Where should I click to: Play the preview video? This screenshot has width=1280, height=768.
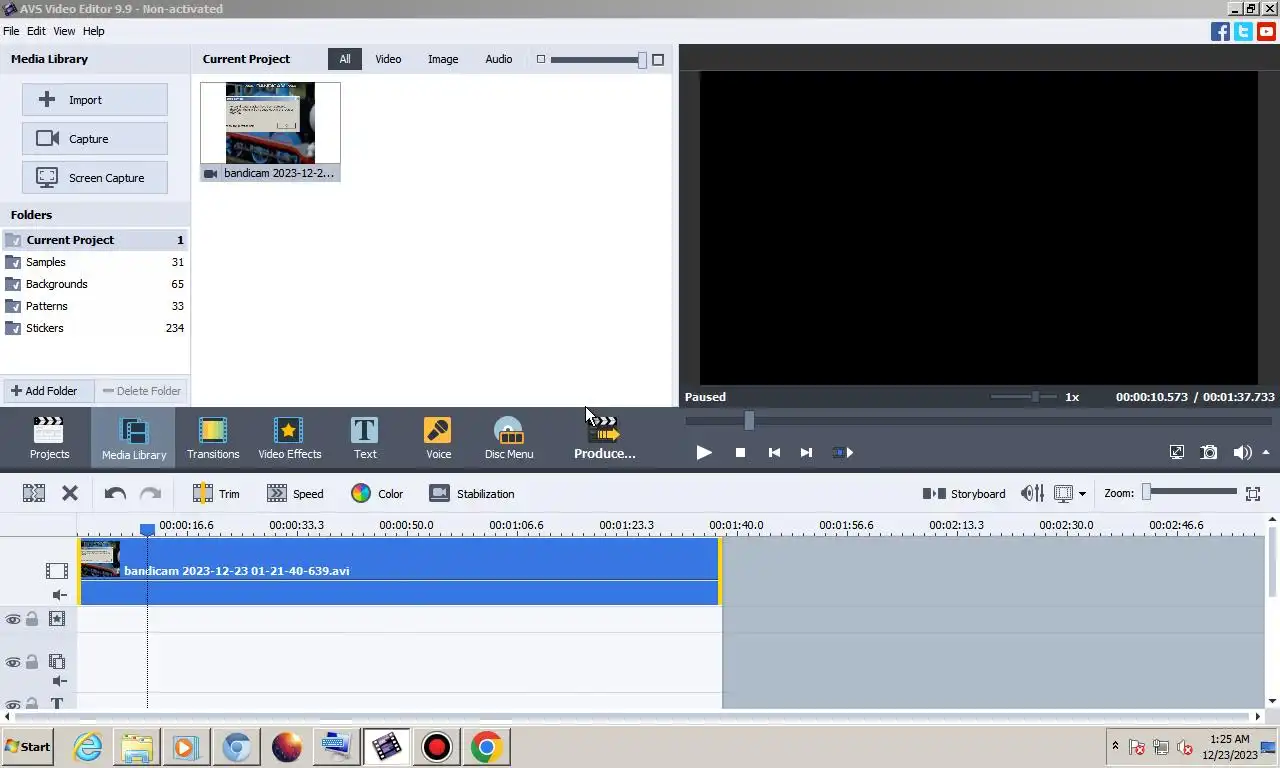(704, 452)
